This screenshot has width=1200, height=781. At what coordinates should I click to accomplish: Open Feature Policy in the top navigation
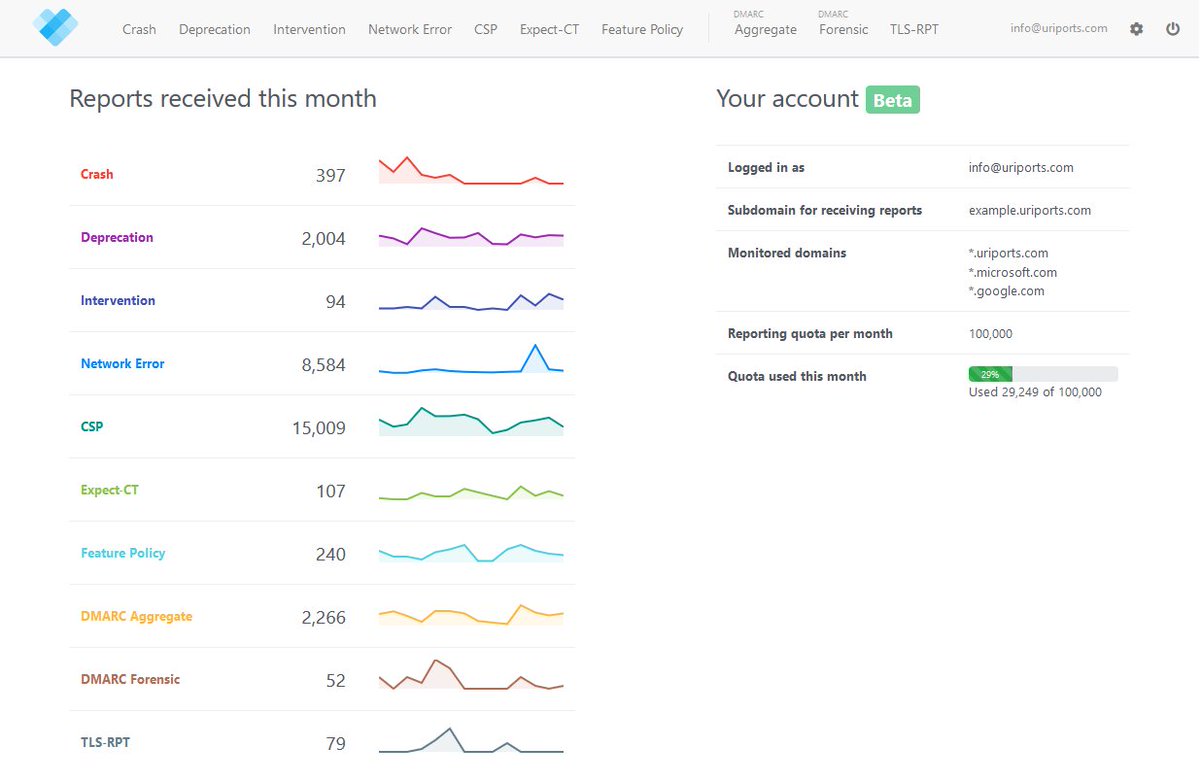[642, 29]
